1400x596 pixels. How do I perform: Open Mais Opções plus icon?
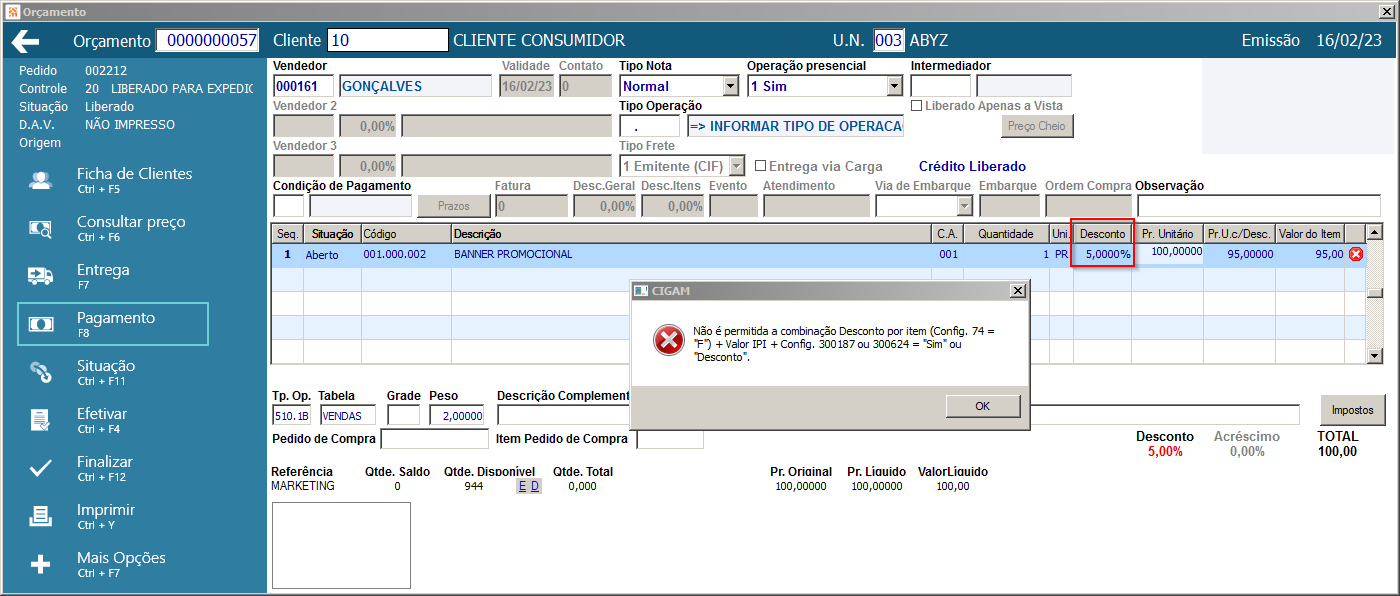click(x=41, y=564)
